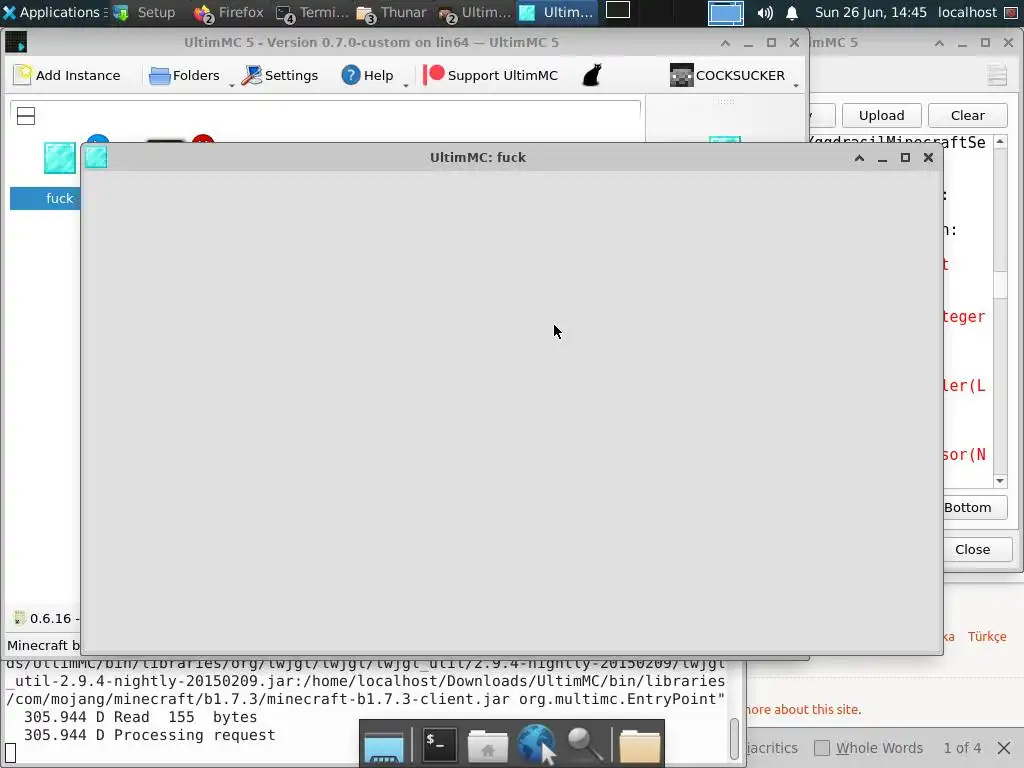Open the tan folder icon in the dock
This screenshot has width=1024, height=768.
click(x=640, y=746)
